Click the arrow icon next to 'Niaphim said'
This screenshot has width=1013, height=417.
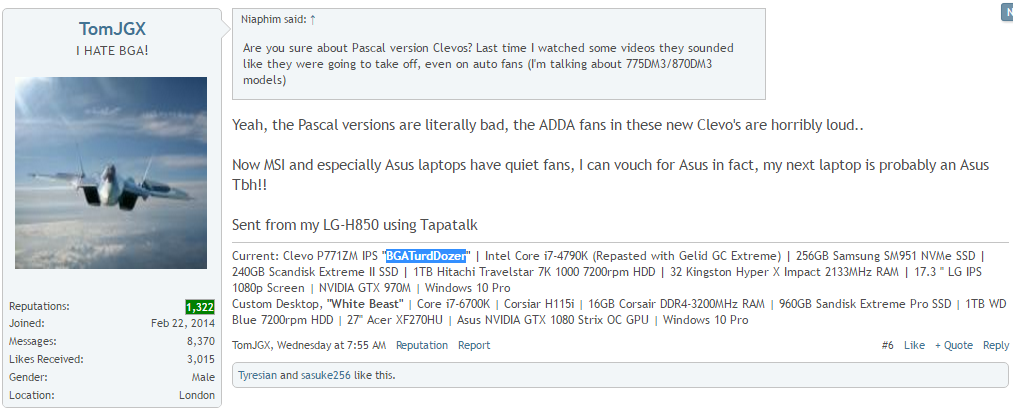(313, 19)
